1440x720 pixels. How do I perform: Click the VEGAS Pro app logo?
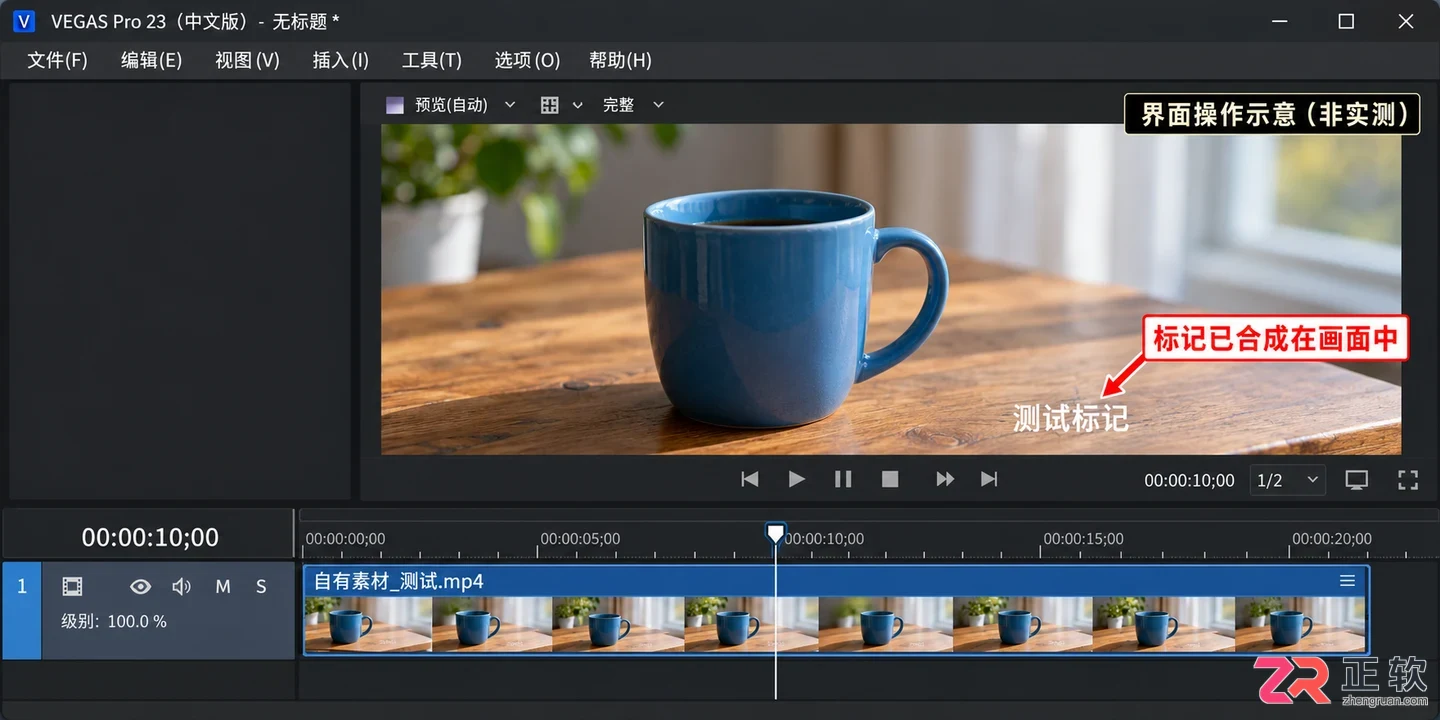pos(25,21)
